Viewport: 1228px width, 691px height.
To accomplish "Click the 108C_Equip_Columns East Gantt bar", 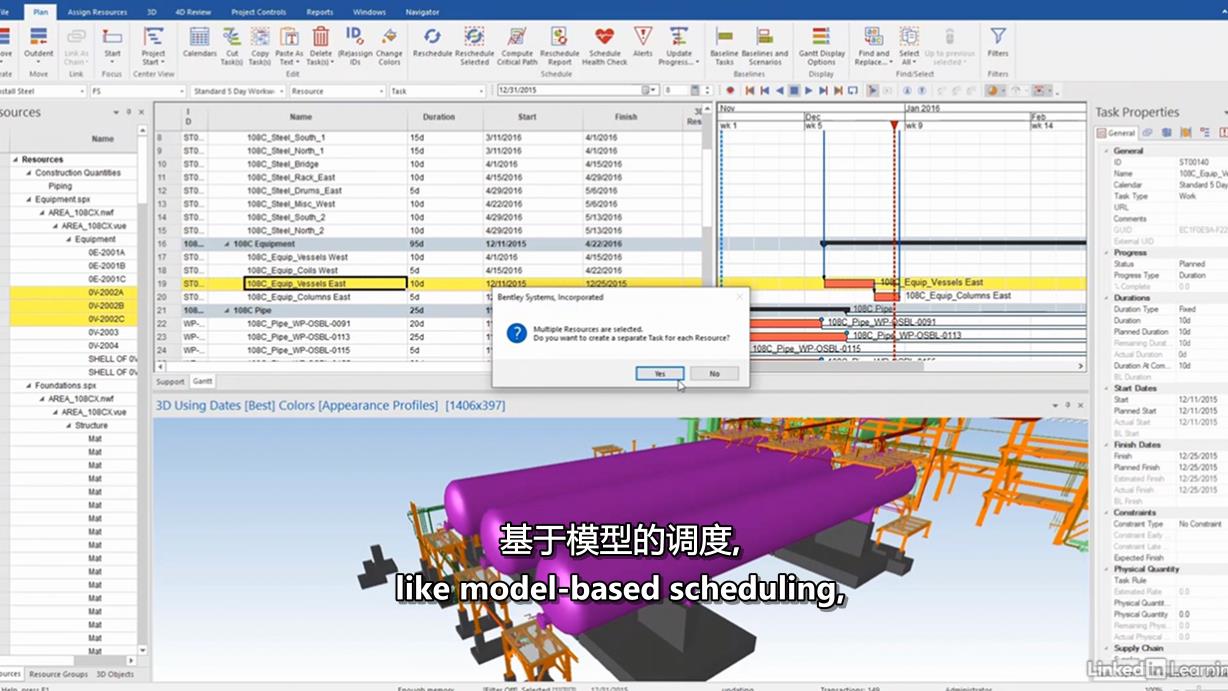I will click(887, 297).
